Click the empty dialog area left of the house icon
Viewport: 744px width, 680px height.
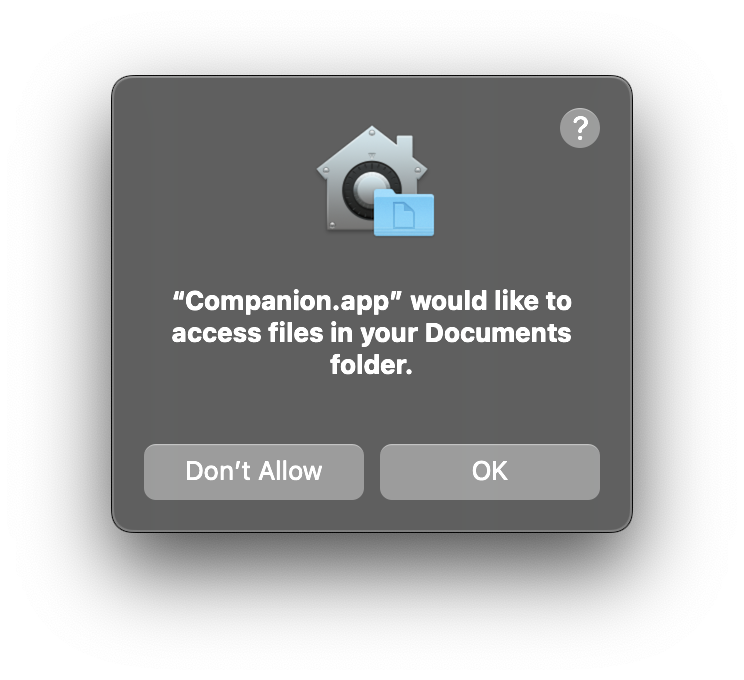tap(214, 180)
